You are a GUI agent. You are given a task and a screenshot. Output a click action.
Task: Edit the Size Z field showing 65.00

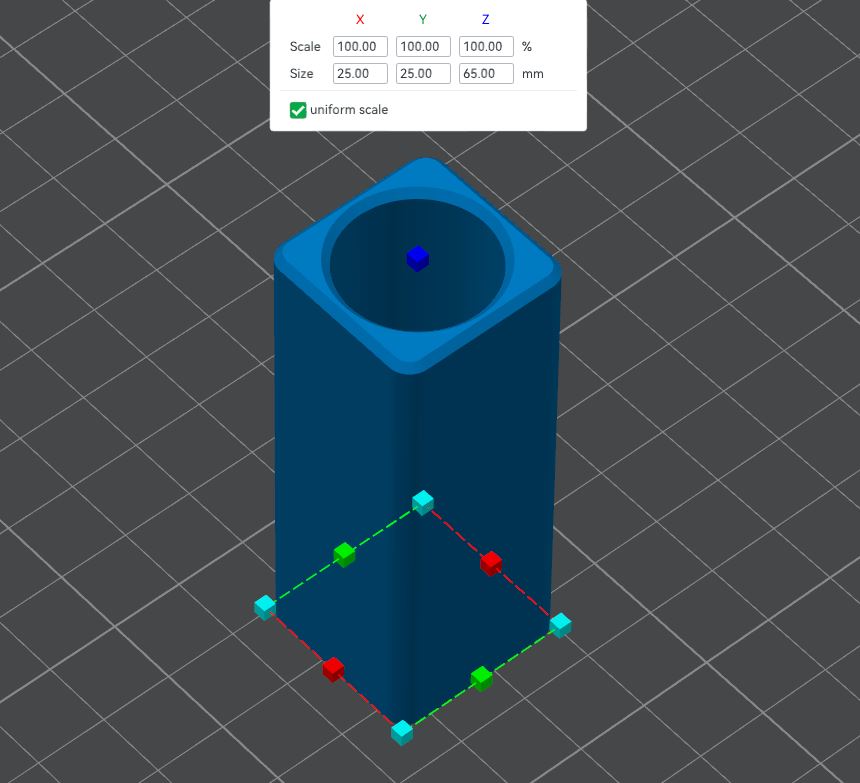[x=486, y=73]
